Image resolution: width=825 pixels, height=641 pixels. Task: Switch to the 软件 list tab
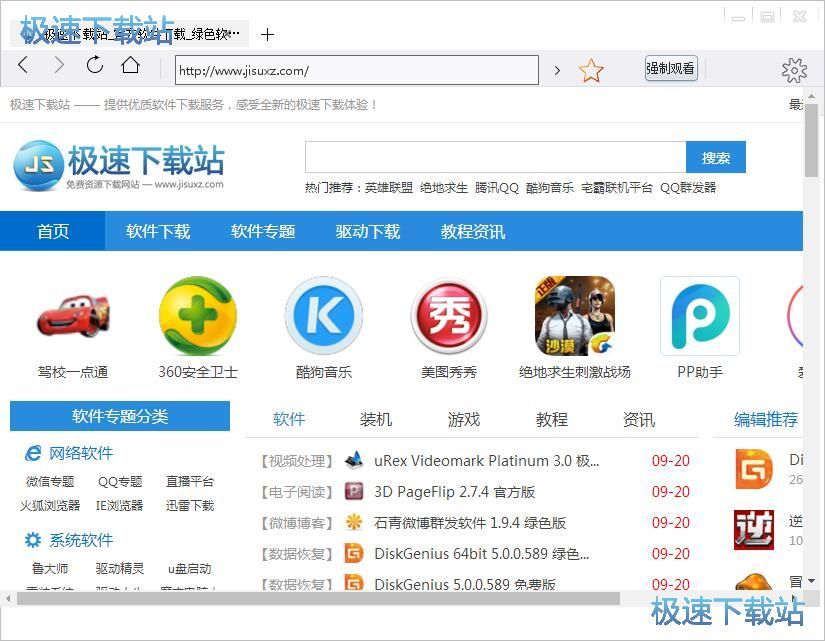(289, 419)
